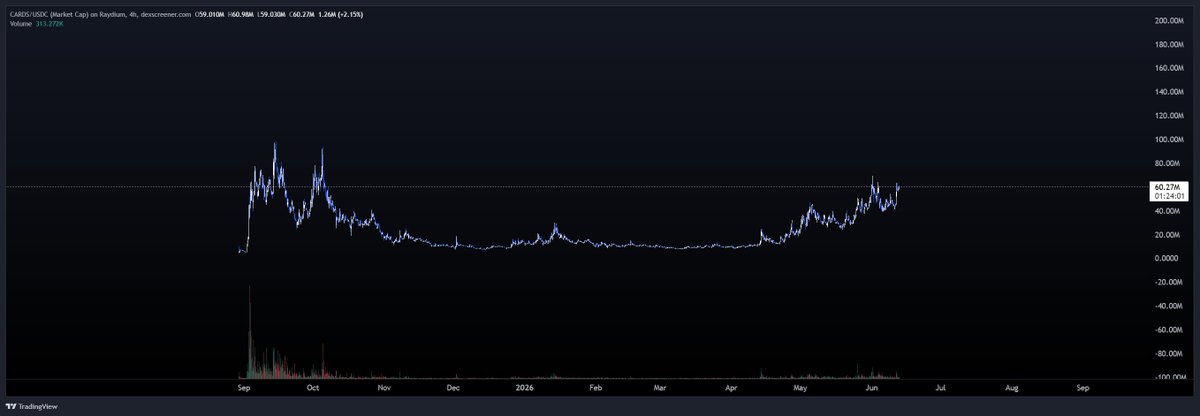The image size is (1200, 416).
Task: Click the Mar time axis label
Action: point(660,386)
